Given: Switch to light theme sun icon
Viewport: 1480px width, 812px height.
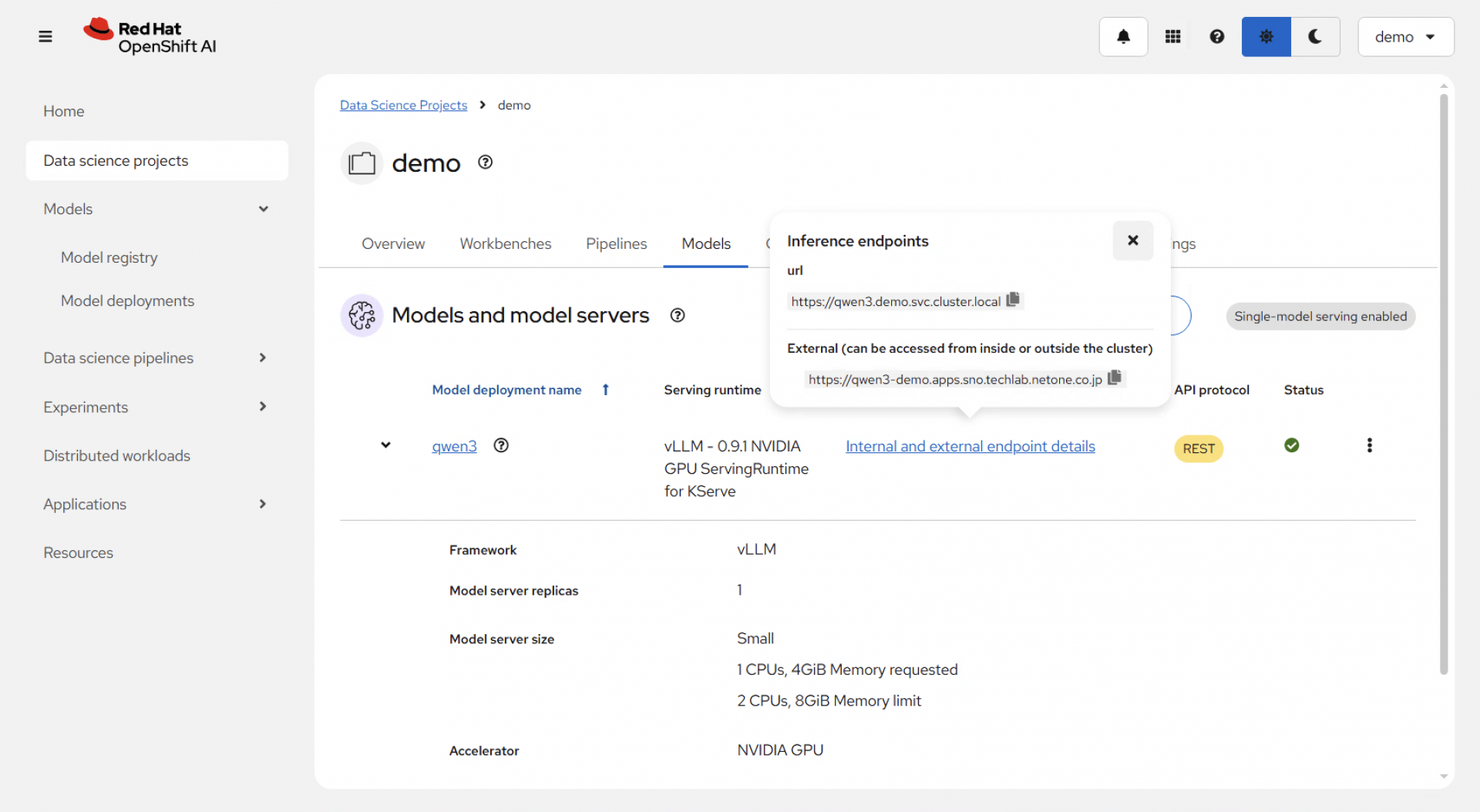Looking at the screenshot, I should pyautogui.click(x=1266, y=36).
